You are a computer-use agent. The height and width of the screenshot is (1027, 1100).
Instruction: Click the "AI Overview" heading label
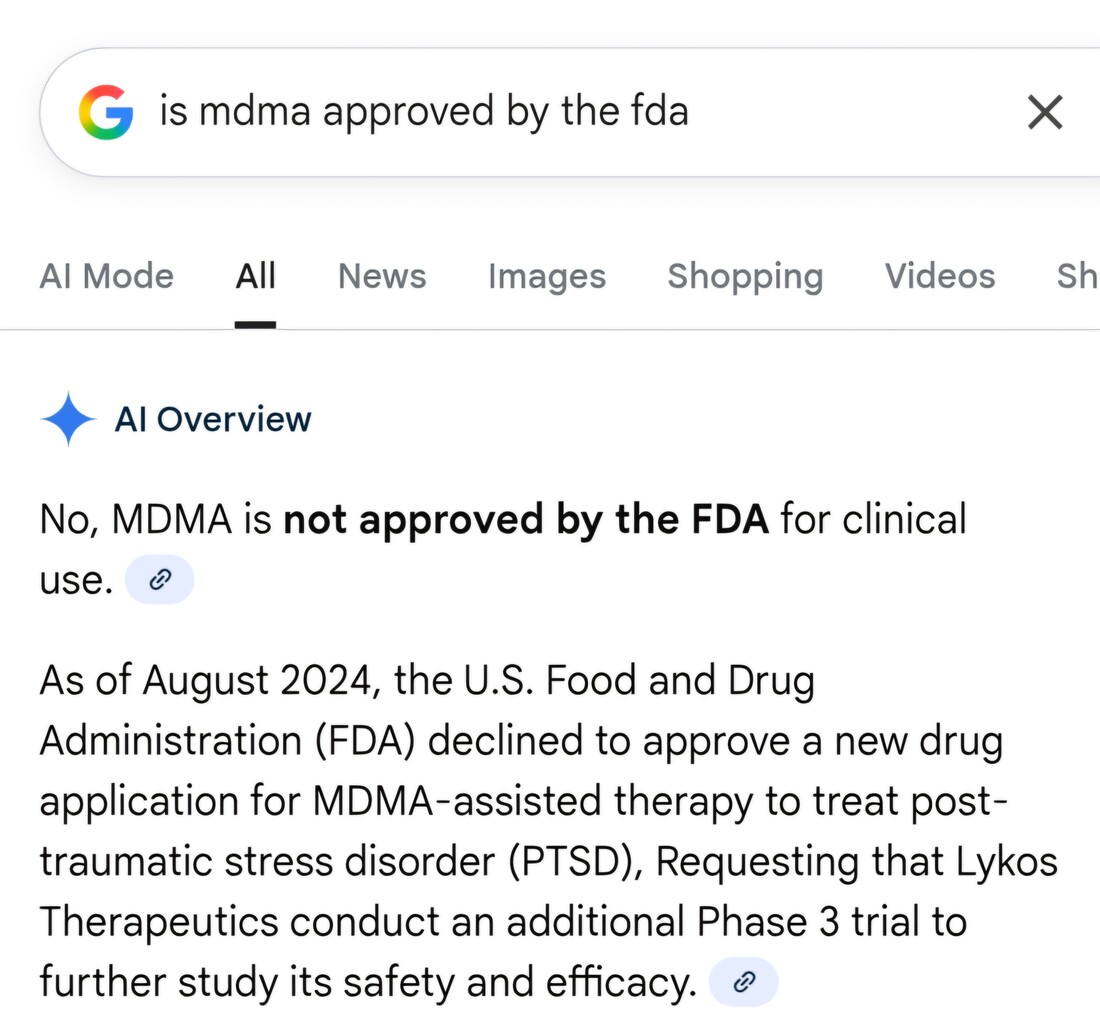tap(213, 419)
